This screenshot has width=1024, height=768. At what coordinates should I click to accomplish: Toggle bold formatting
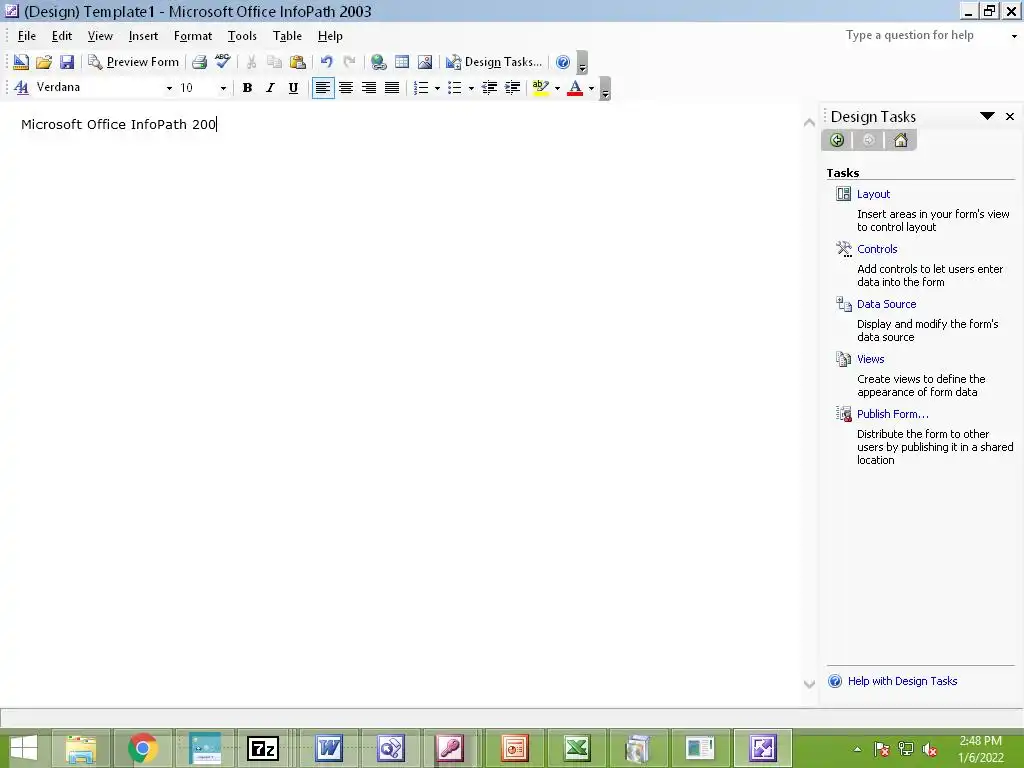(247, 88)
